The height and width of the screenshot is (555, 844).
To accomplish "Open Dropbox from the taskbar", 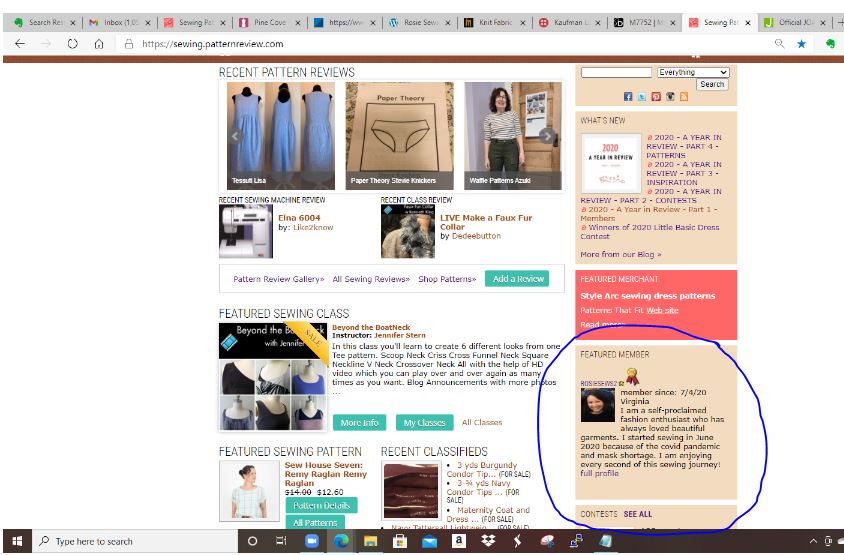I will [487, 541].
